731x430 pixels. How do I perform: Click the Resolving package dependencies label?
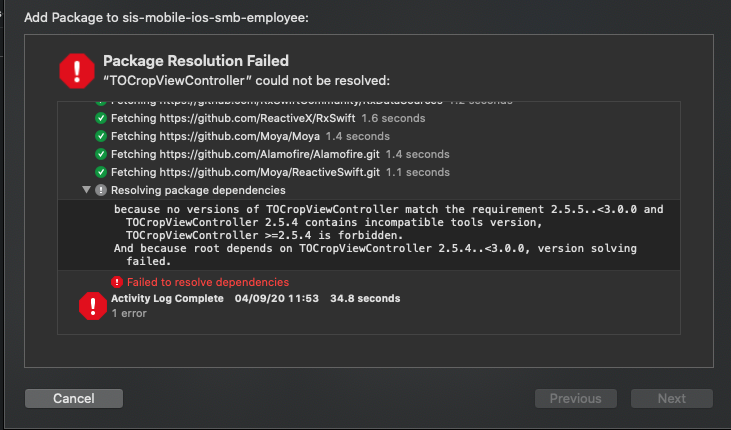(198, 190)
